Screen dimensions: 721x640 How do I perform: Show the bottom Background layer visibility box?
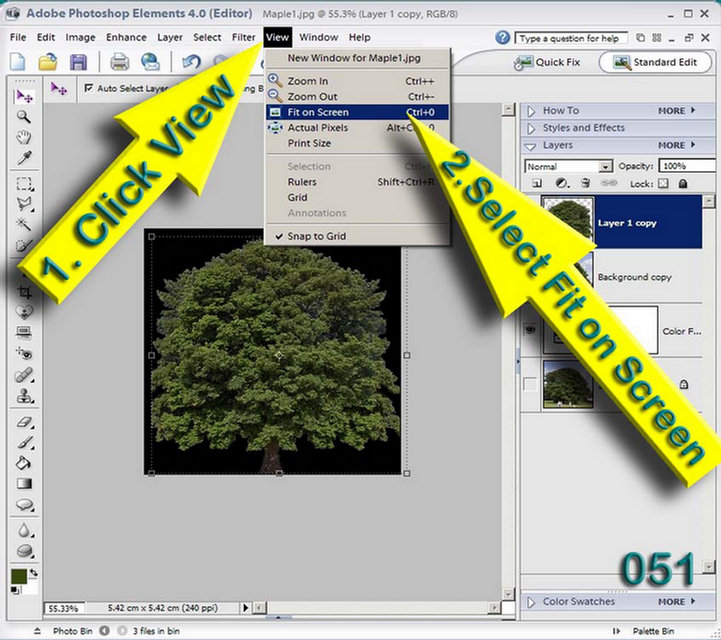[x=530, y=384]
